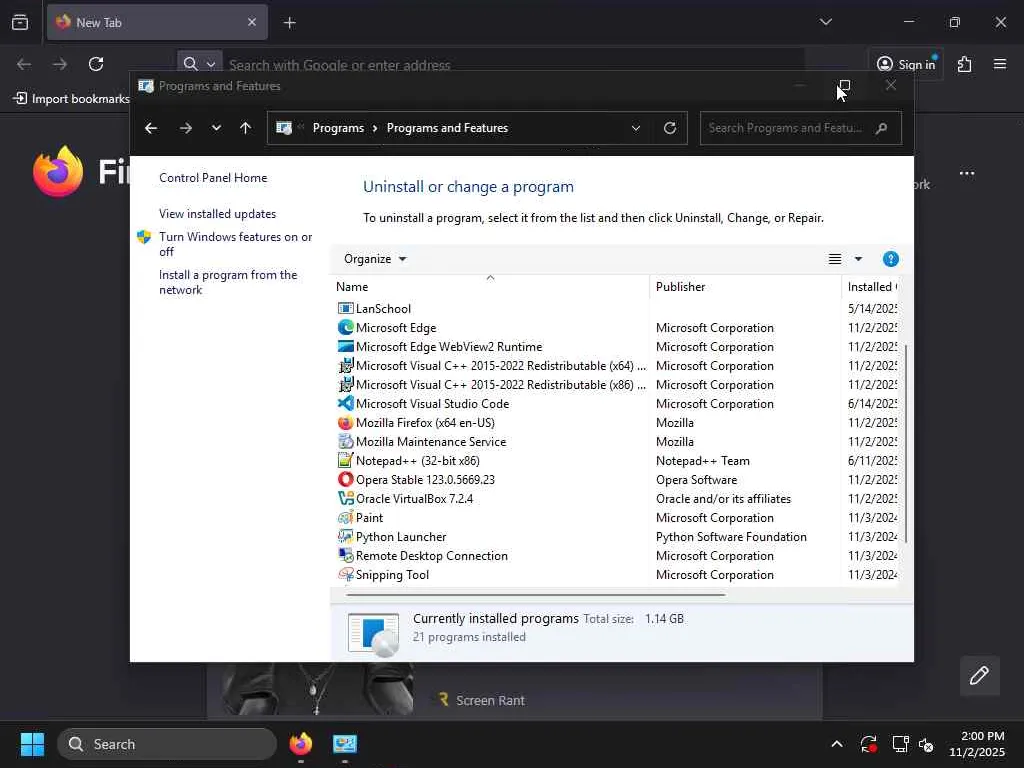
Task: Click Import bookmarks in Firefox toolbar
Action: [72, 99]
